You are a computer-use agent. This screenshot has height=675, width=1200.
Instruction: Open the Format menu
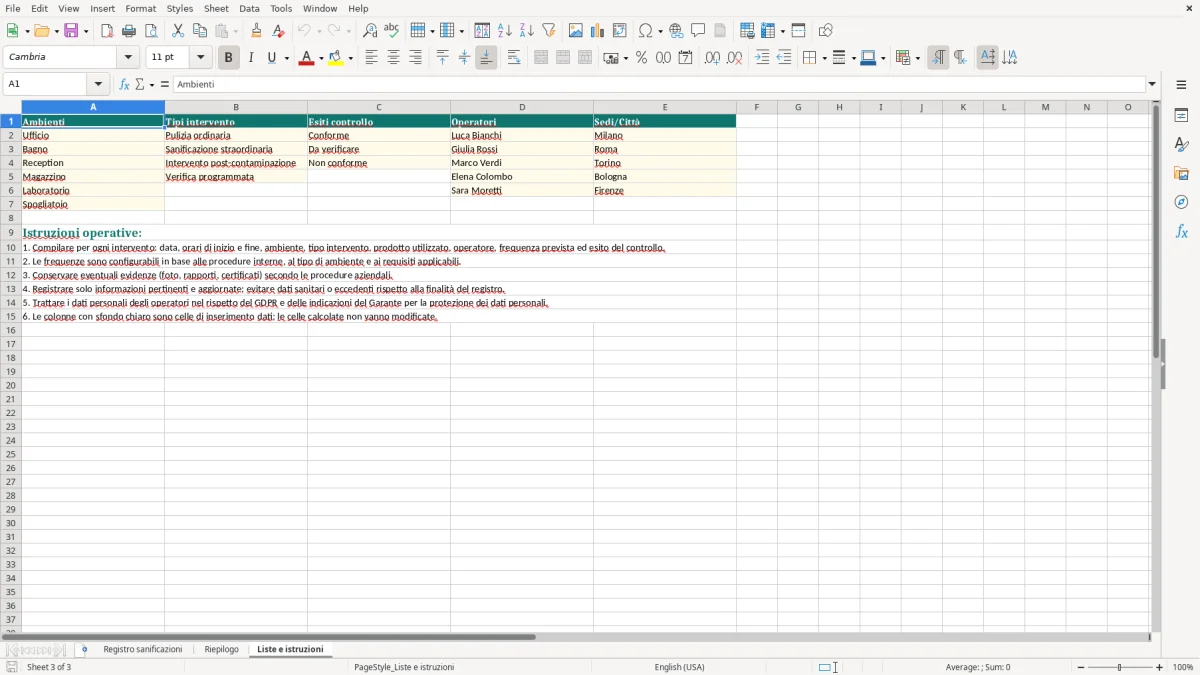point(140,8)
